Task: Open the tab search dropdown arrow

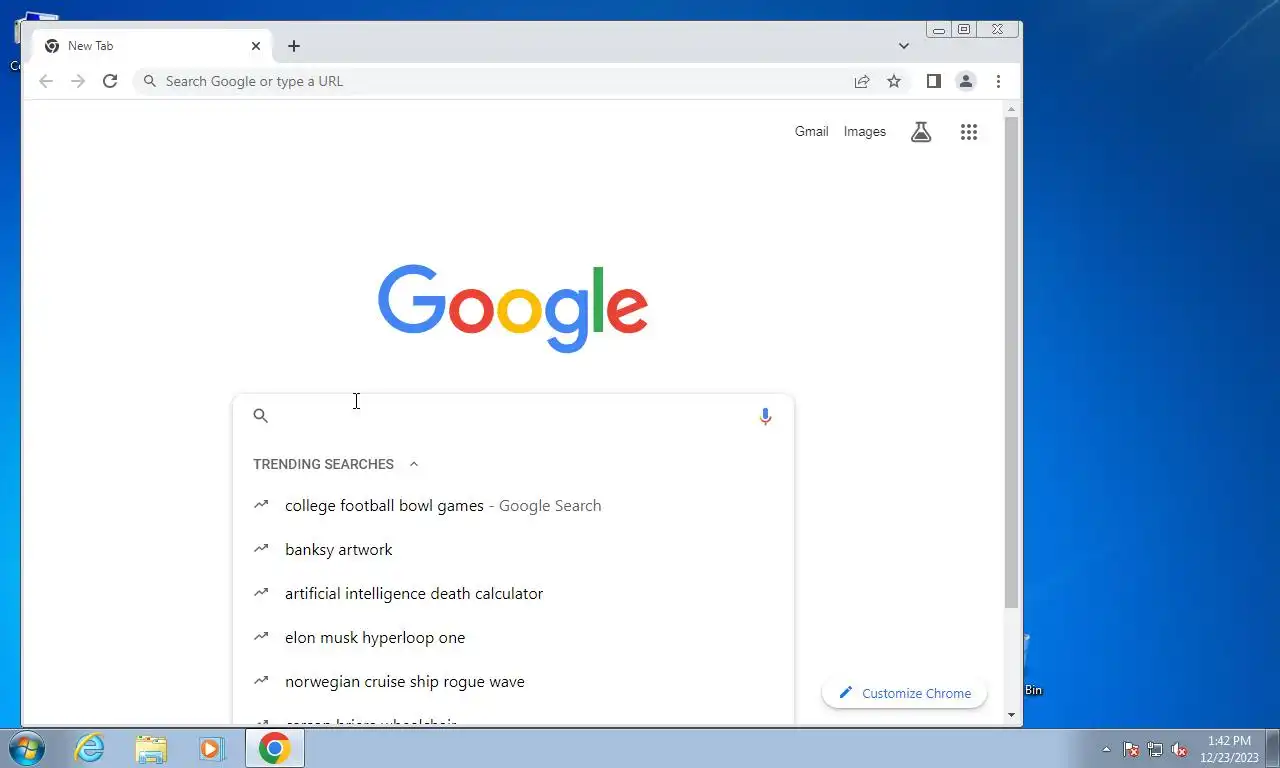Action: [904, 46]
